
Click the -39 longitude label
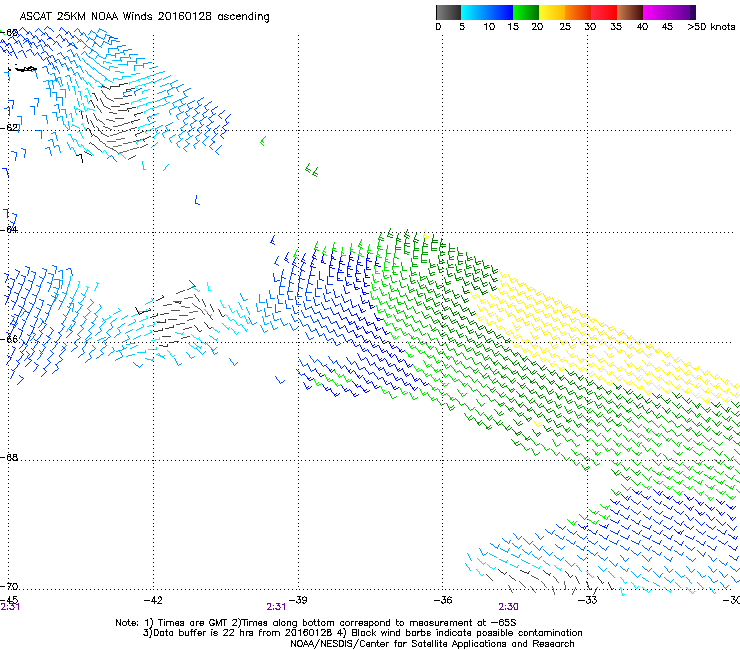click(298, 600)
